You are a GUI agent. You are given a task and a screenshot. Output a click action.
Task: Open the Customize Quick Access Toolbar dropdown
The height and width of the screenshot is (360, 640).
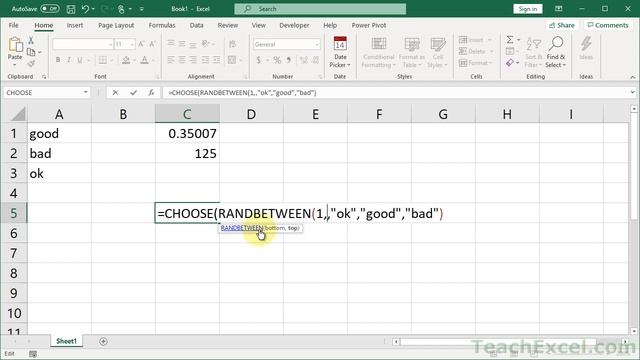(142, 9)
